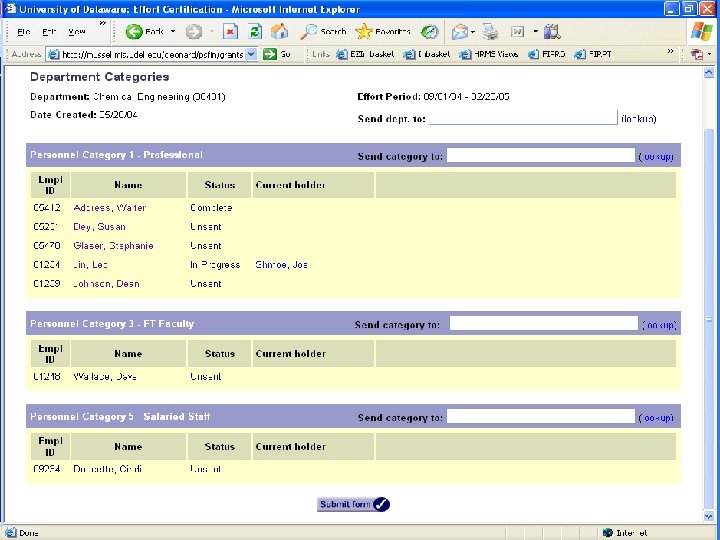Viewport: 720px width, 540px height.
Task: Click the Refresh page icon
Action: click(255, 31)
